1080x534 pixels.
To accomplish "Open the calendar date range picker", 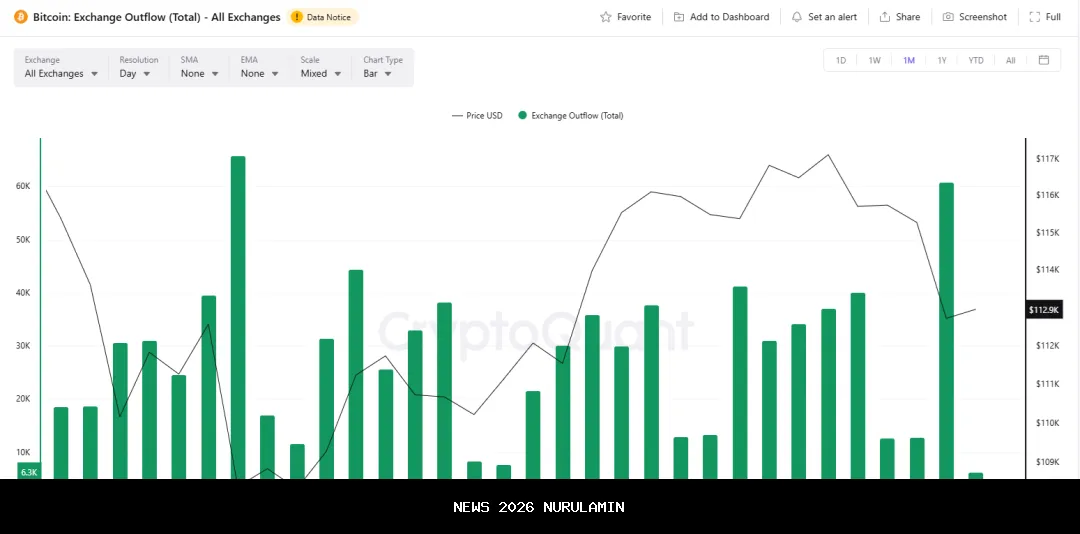I will [1043, 60].
